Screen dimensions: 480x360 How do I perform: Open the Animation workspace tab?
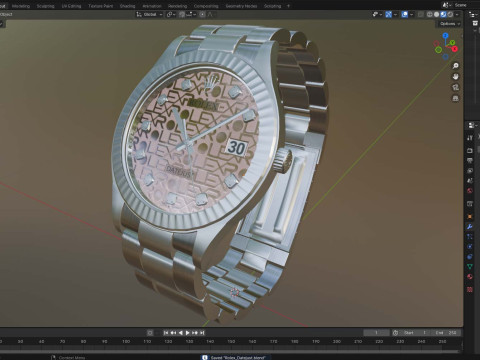[x=152, y=6]
